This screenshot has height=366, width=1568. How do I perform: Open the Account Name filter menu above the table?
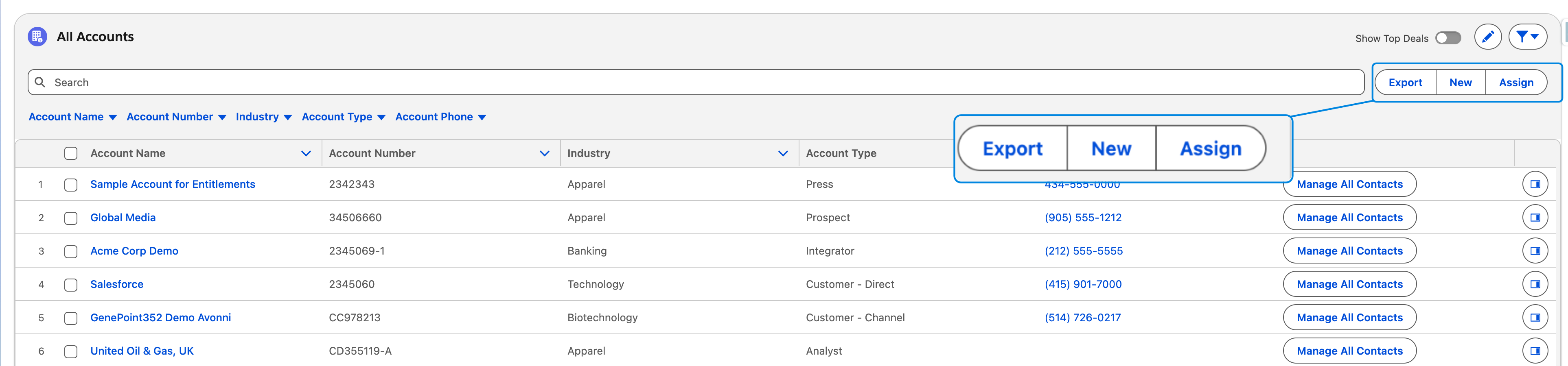72,117
